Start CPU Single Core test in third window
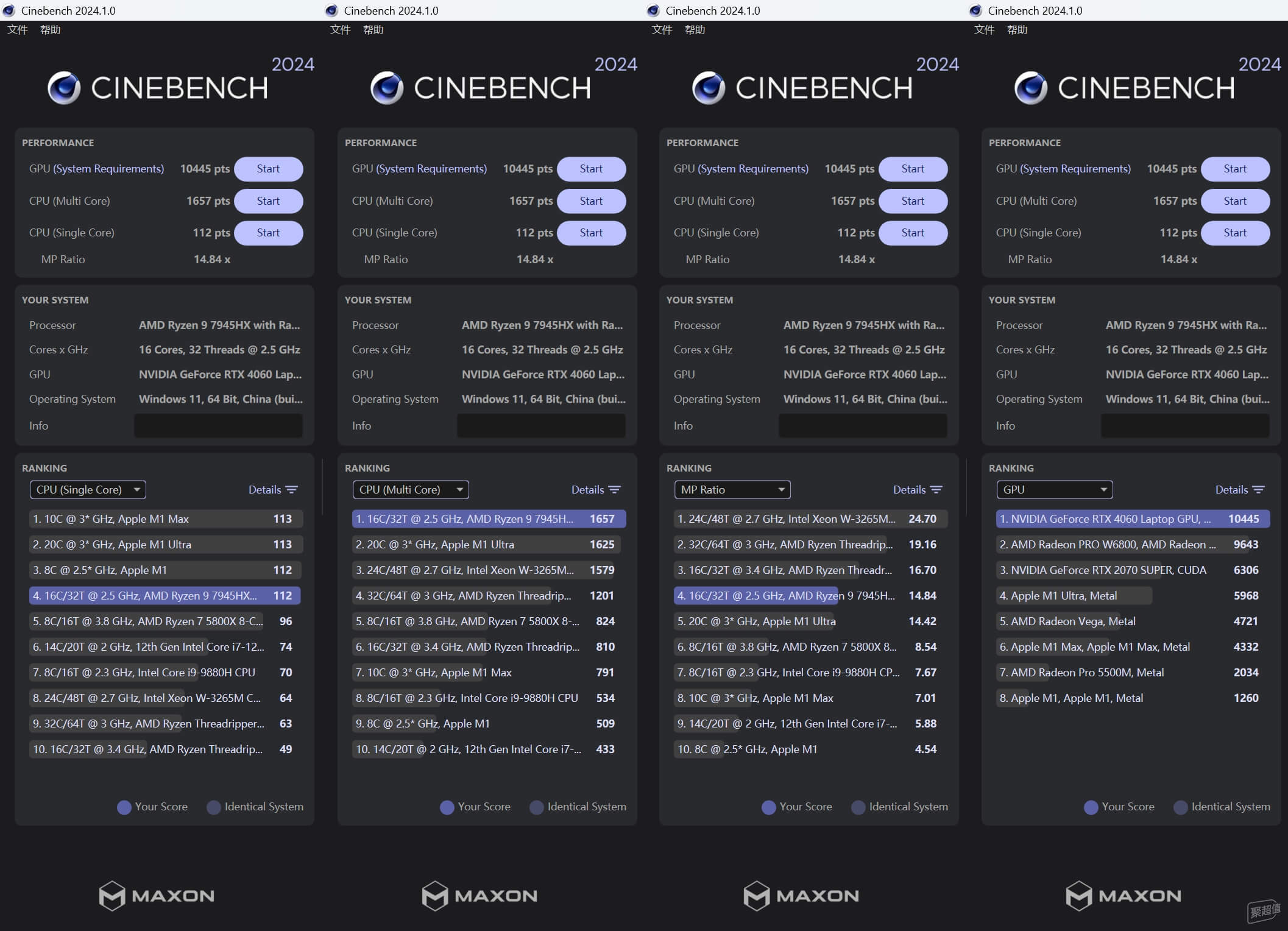The height and width of the screenshot is (931, 1288). (913, 233)
